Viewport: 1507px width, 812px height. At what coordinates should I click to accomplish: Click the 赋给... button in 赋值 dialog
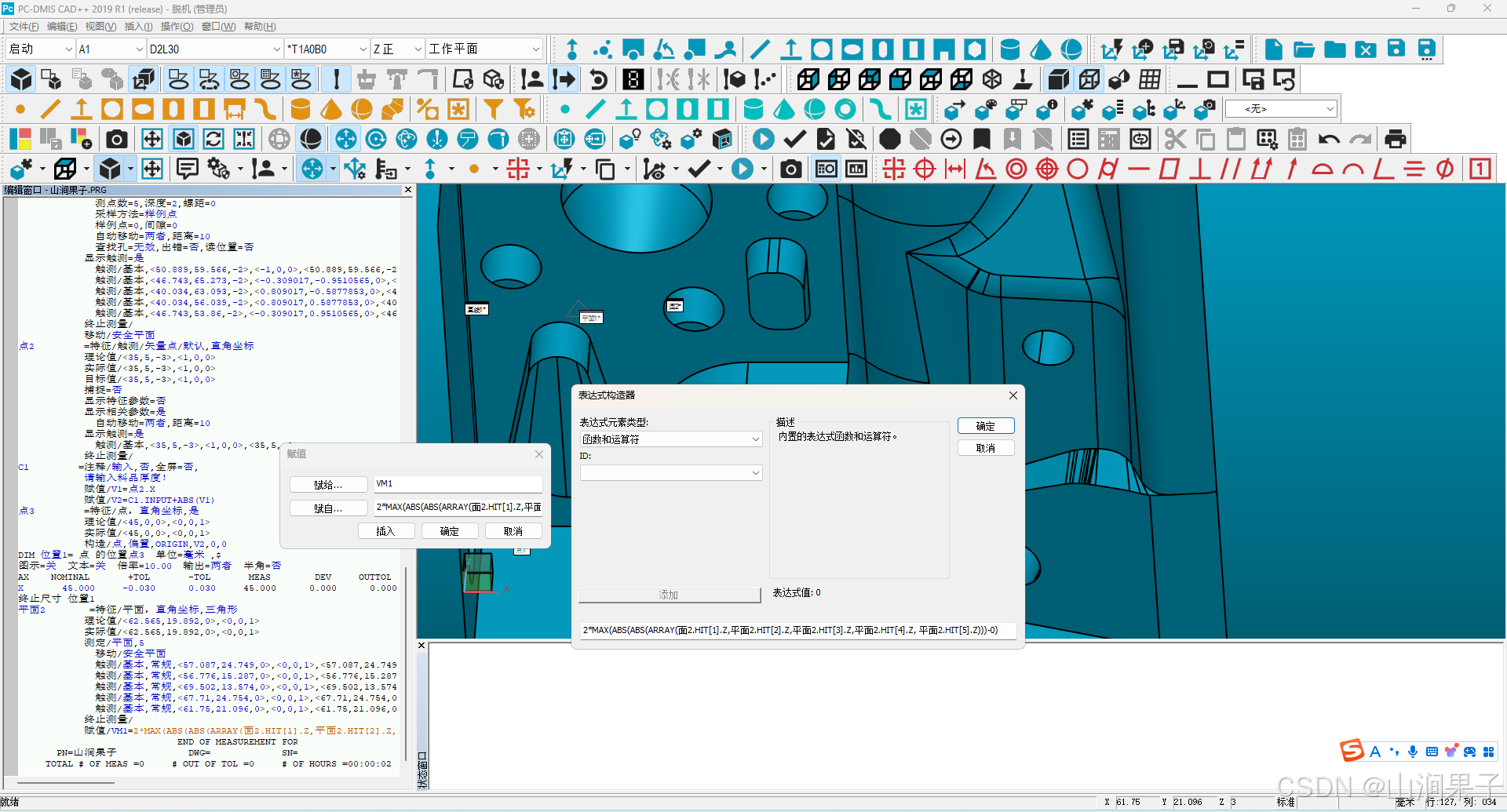(x=328, y=485)
